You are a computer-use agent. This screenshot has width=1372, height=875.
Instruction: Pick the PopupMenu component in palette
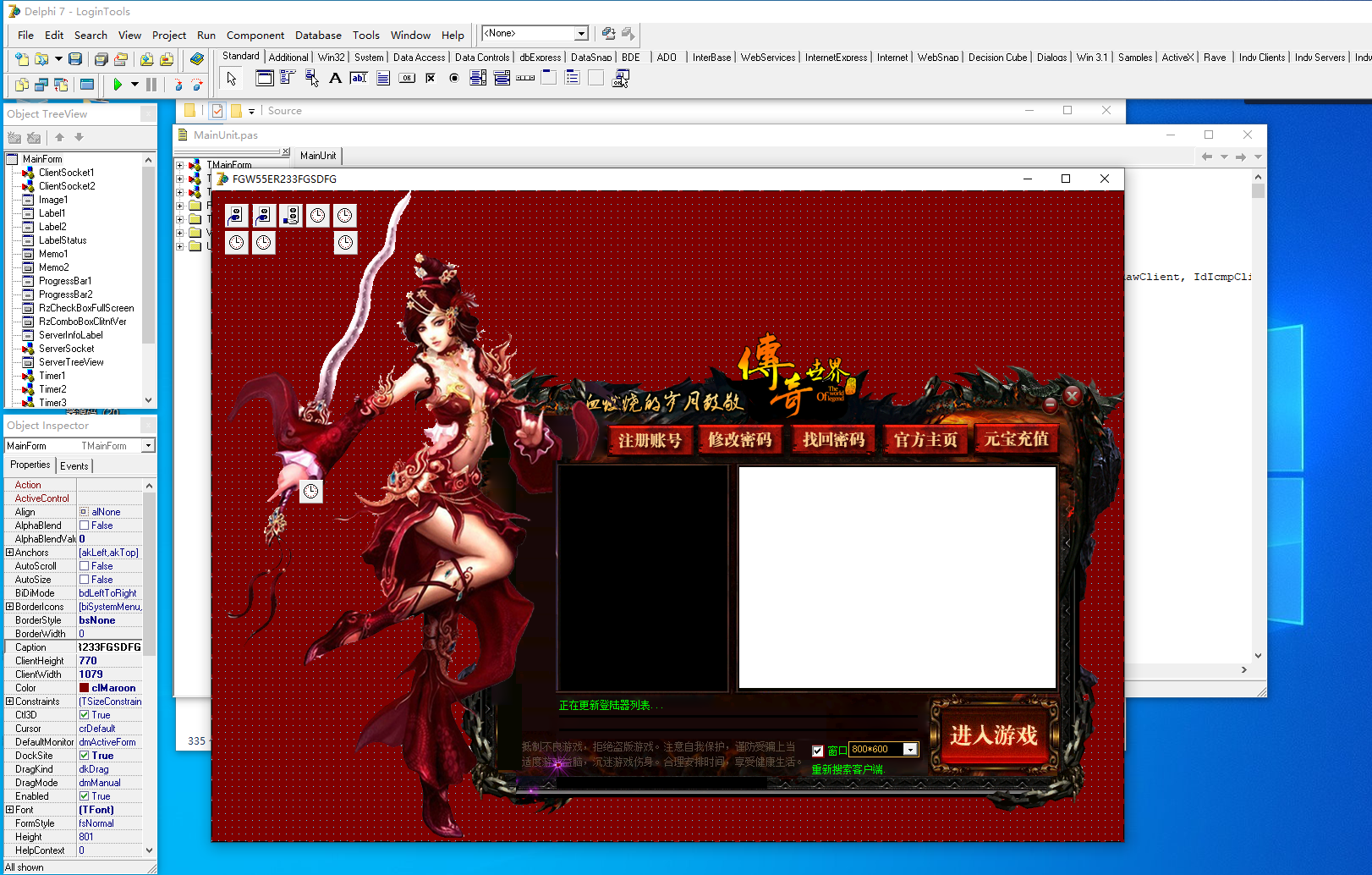point(312,79)
